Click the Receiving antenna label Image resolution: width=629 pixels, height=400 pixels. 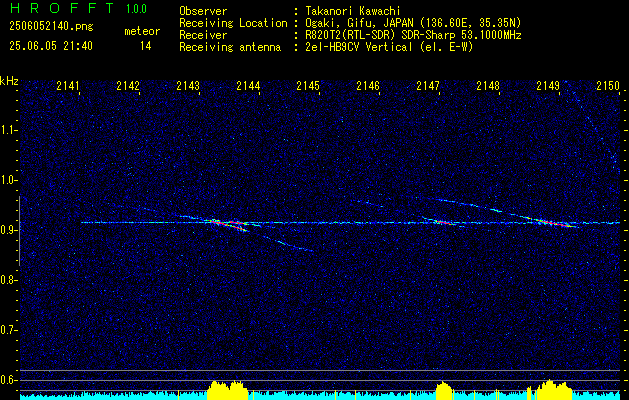pos(230,47)
